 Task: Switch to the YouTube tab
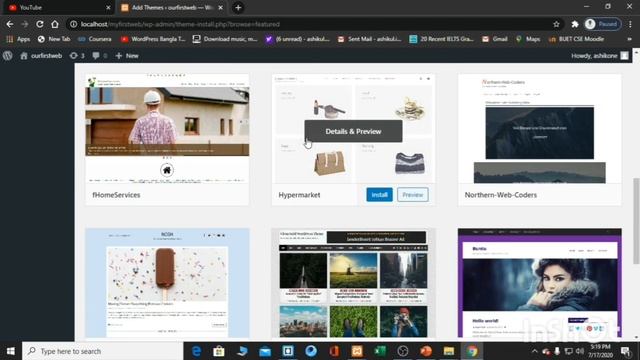(57, 7)
